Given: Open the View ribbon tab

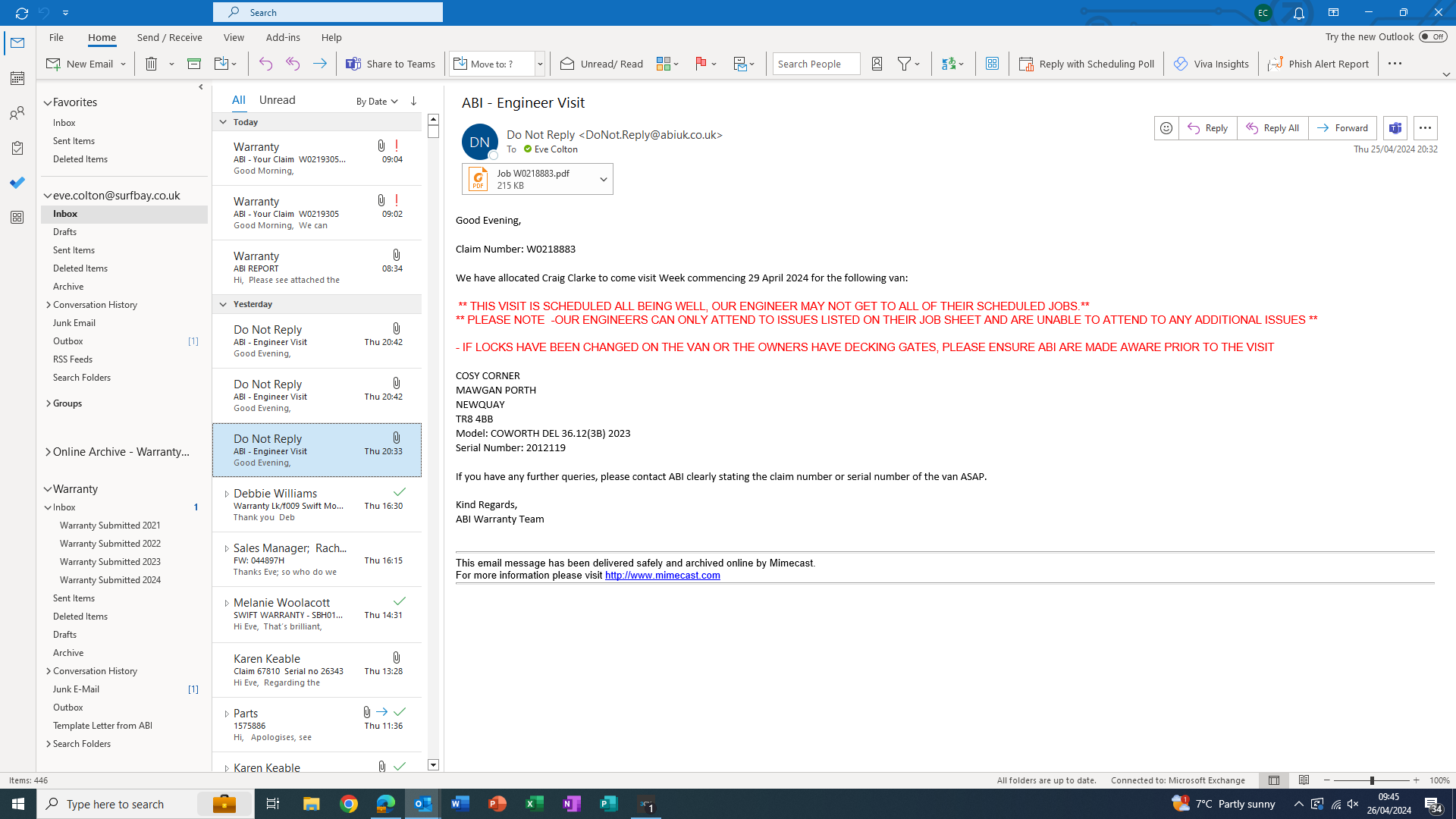Looking at the screenshot, I should [234, 37].
